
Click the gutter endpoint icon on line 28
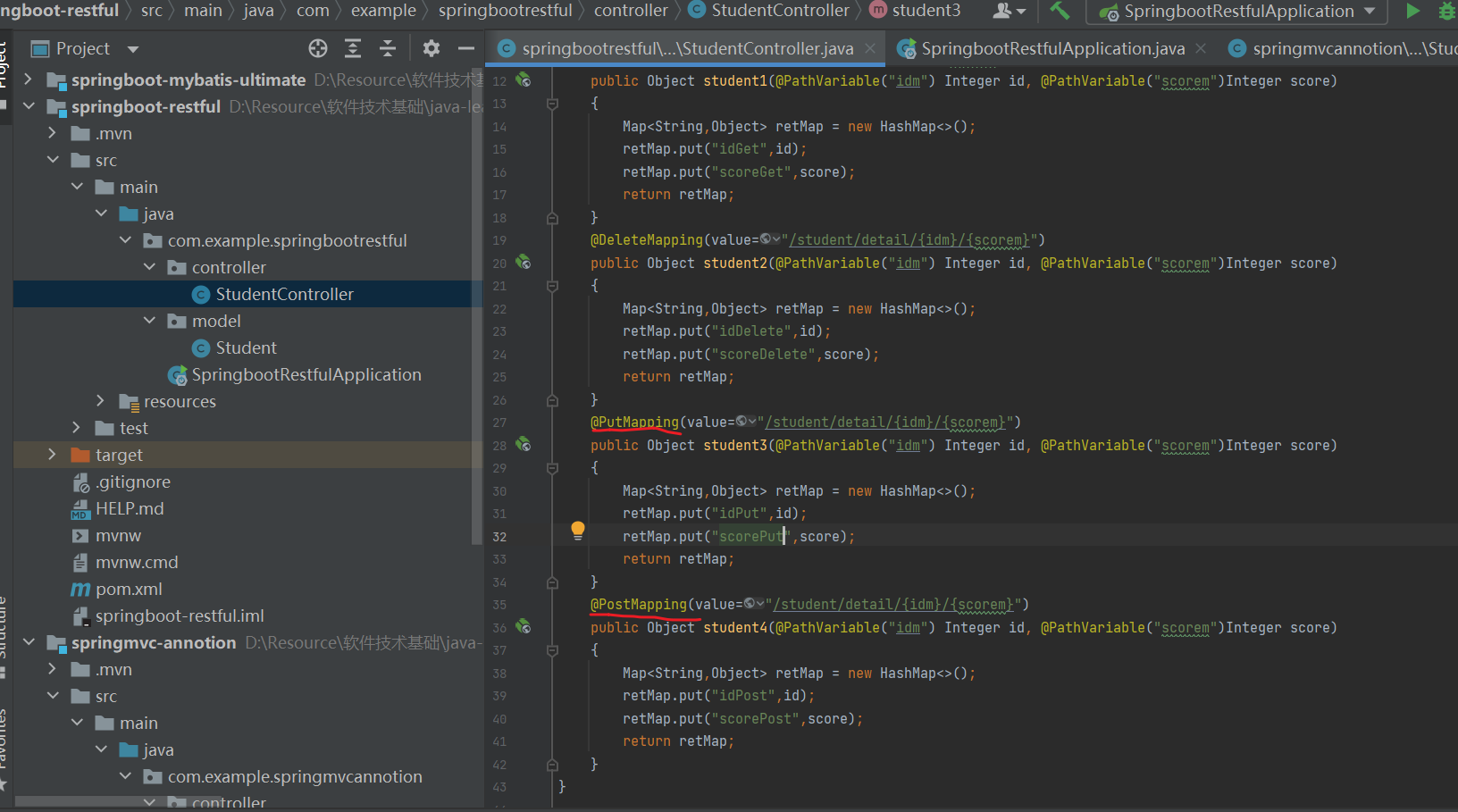tap(524, 445)
